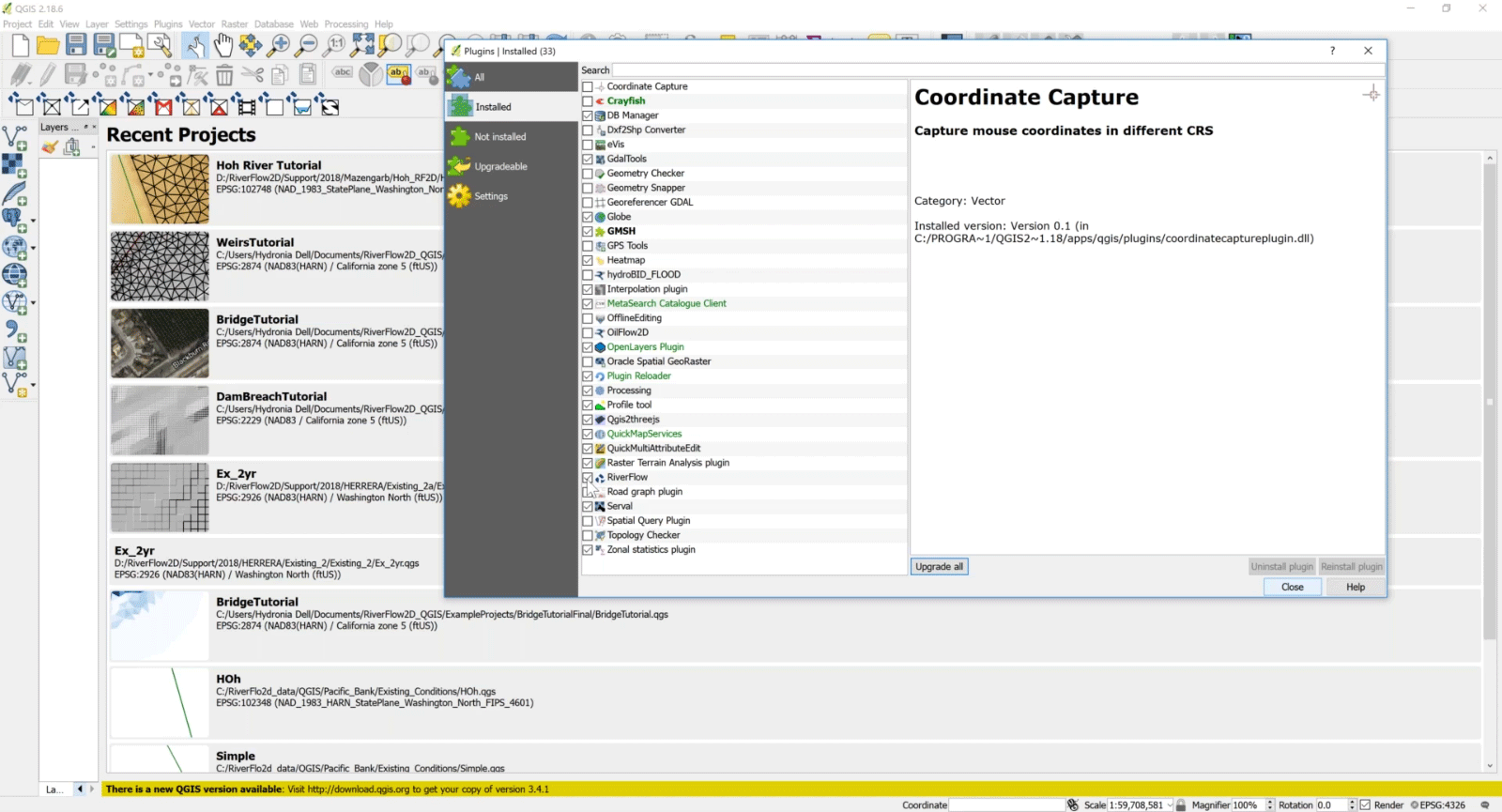
Task: Disable the DB Manager plugin checkbox
Action: click(588, 116)
